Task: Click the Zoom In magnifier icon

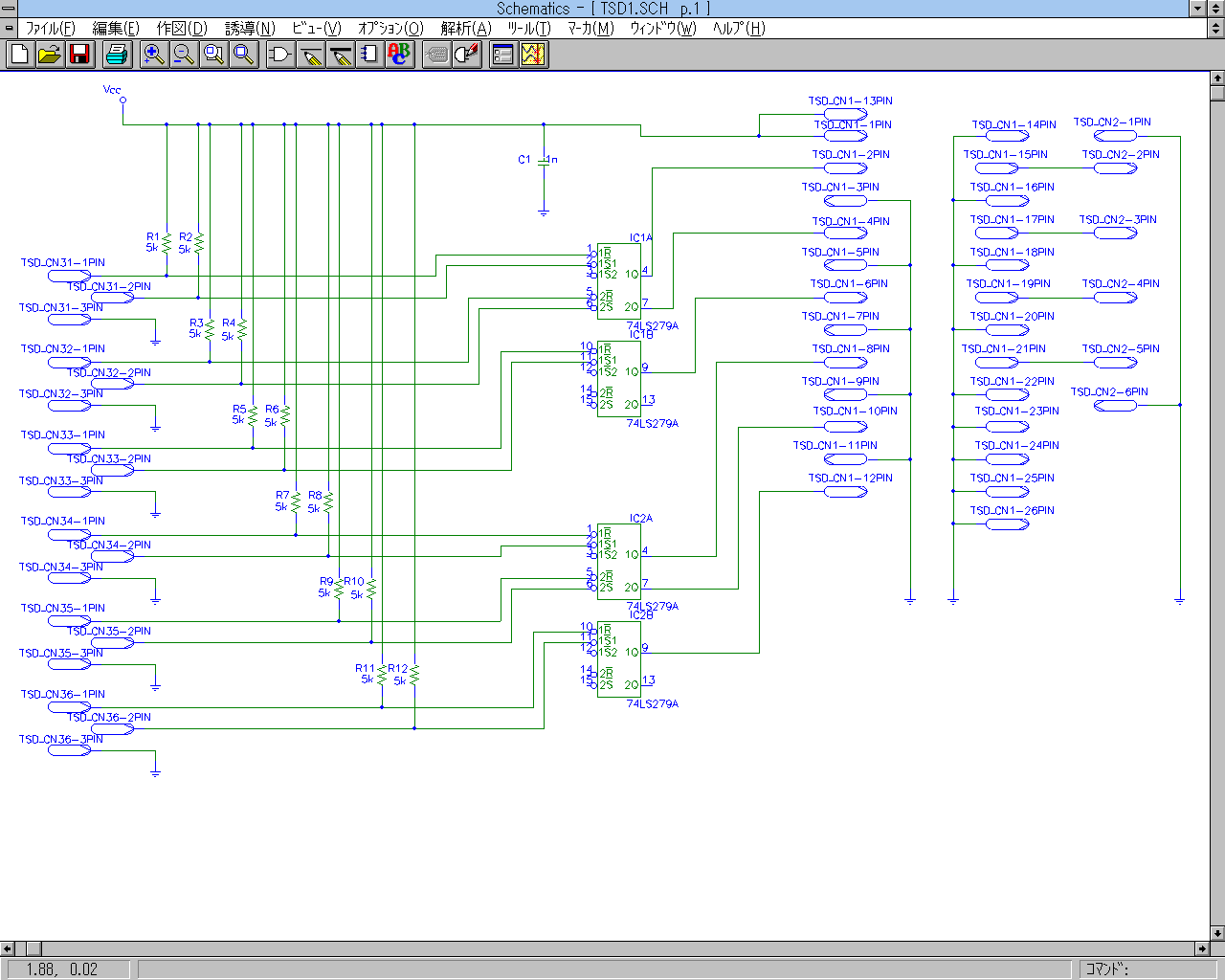Action: tap(153, 55)
